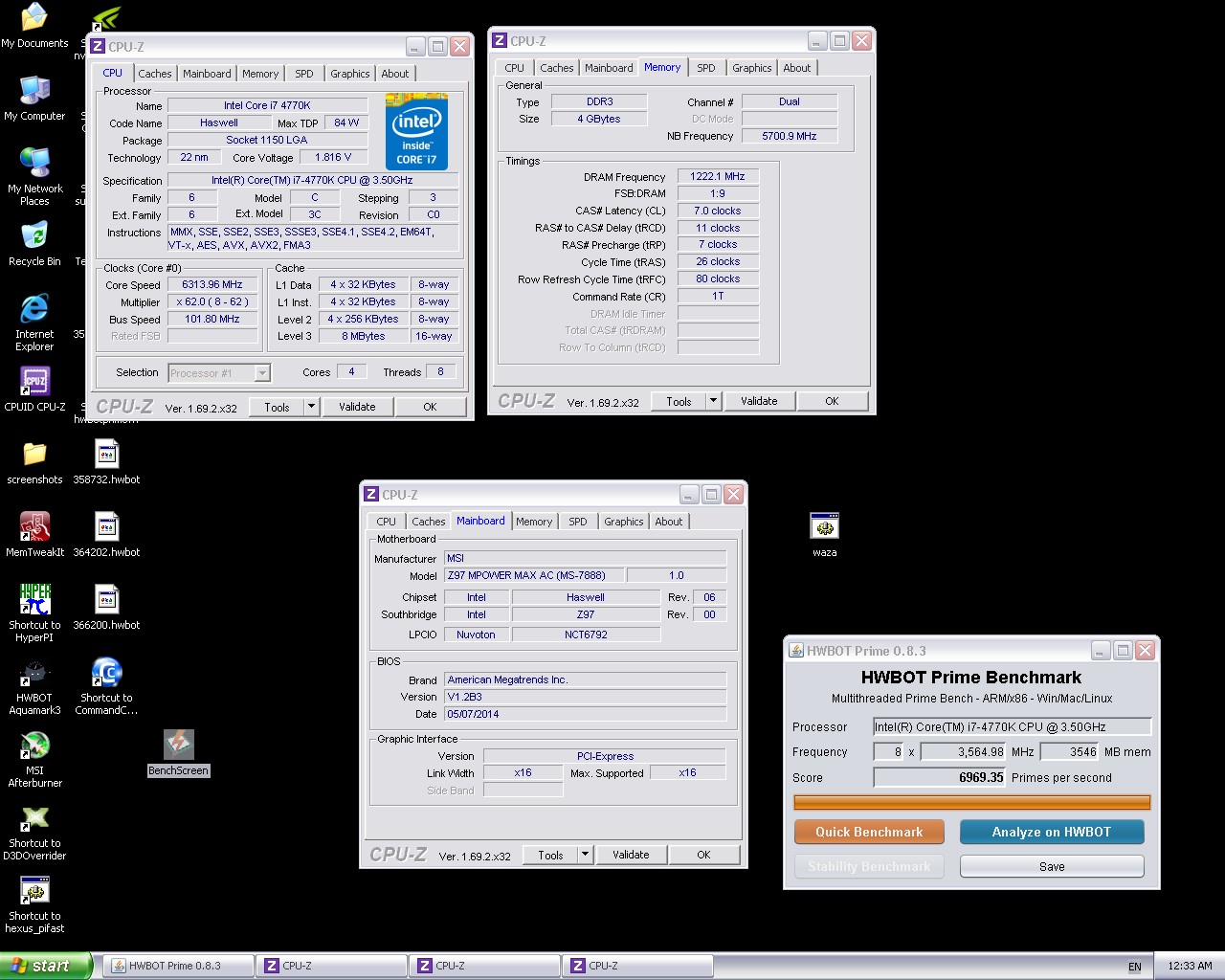Viewport: 1225px width, 980px height.
Task: Launch Internet Explorer from desktop
Action: pyautogui.click(x=34, y=322)
